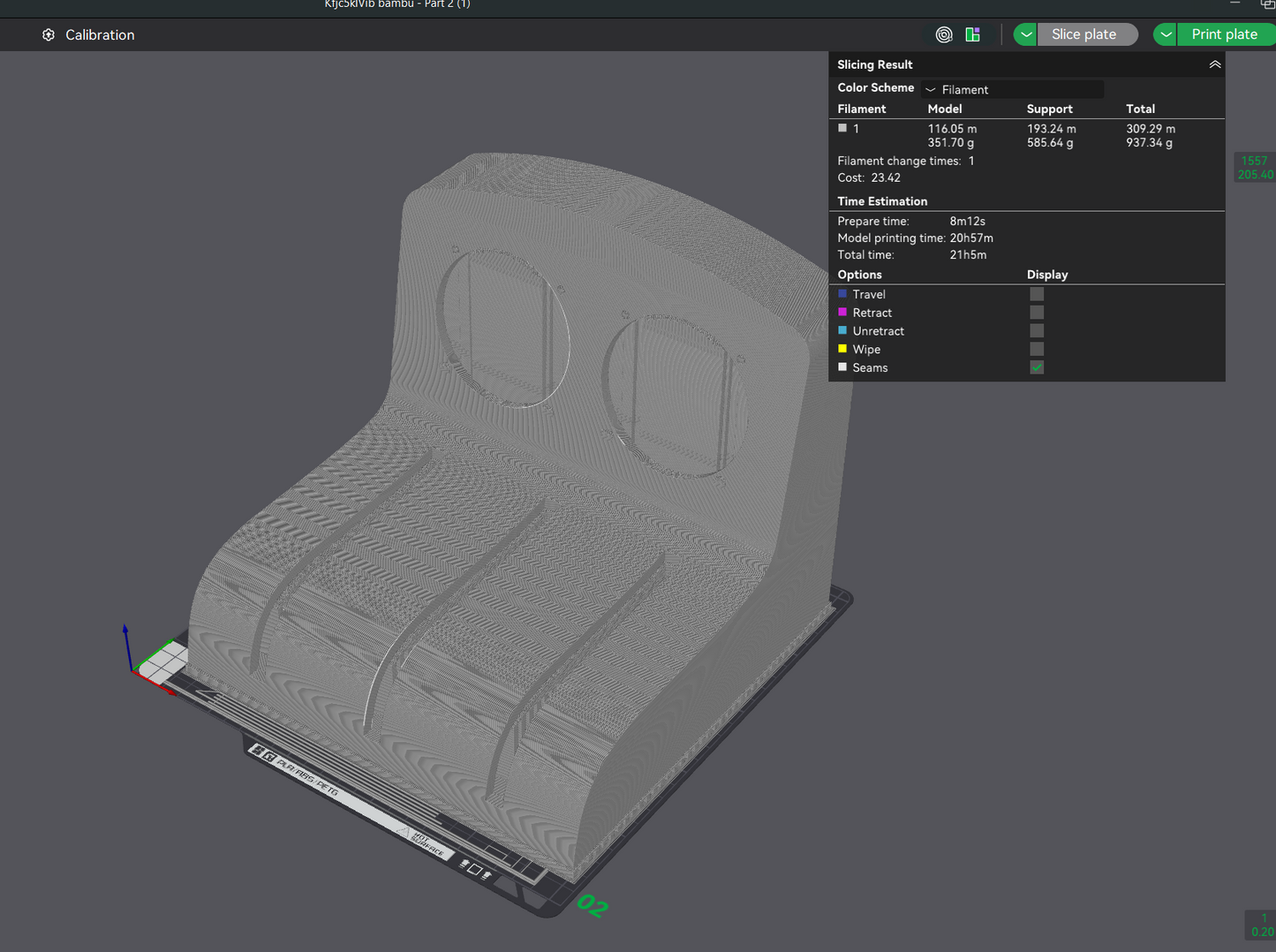This screenshot has width=1276, height=952.
Task: Click the Print plate button
Action: (x=1226, y=34)
